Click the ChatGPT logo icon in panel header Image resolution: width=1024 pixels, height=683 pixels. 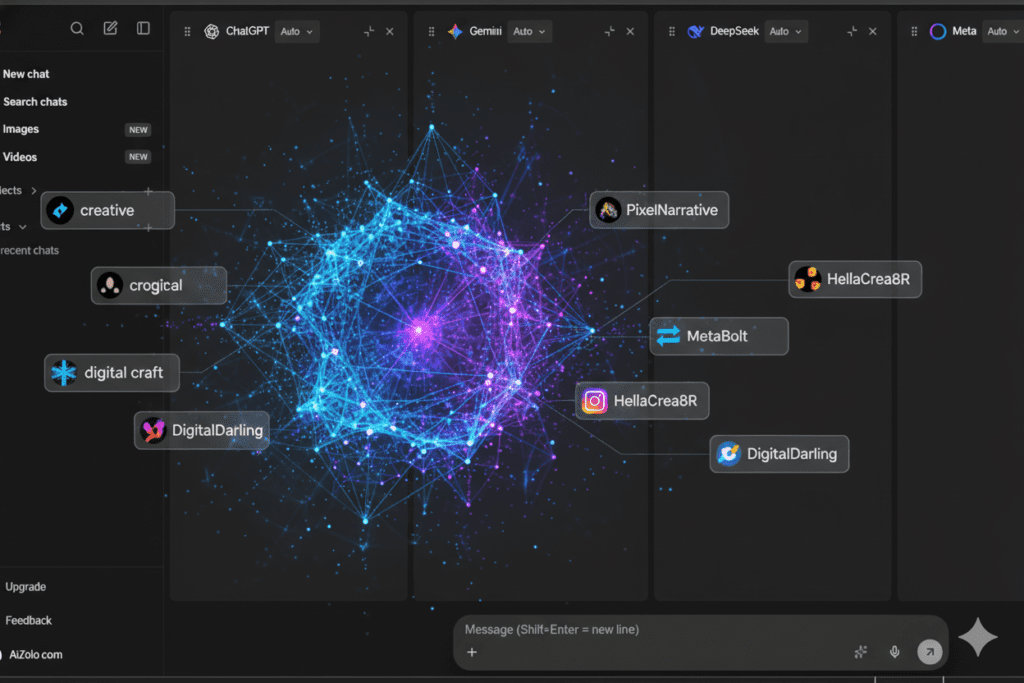click(213, 31)
